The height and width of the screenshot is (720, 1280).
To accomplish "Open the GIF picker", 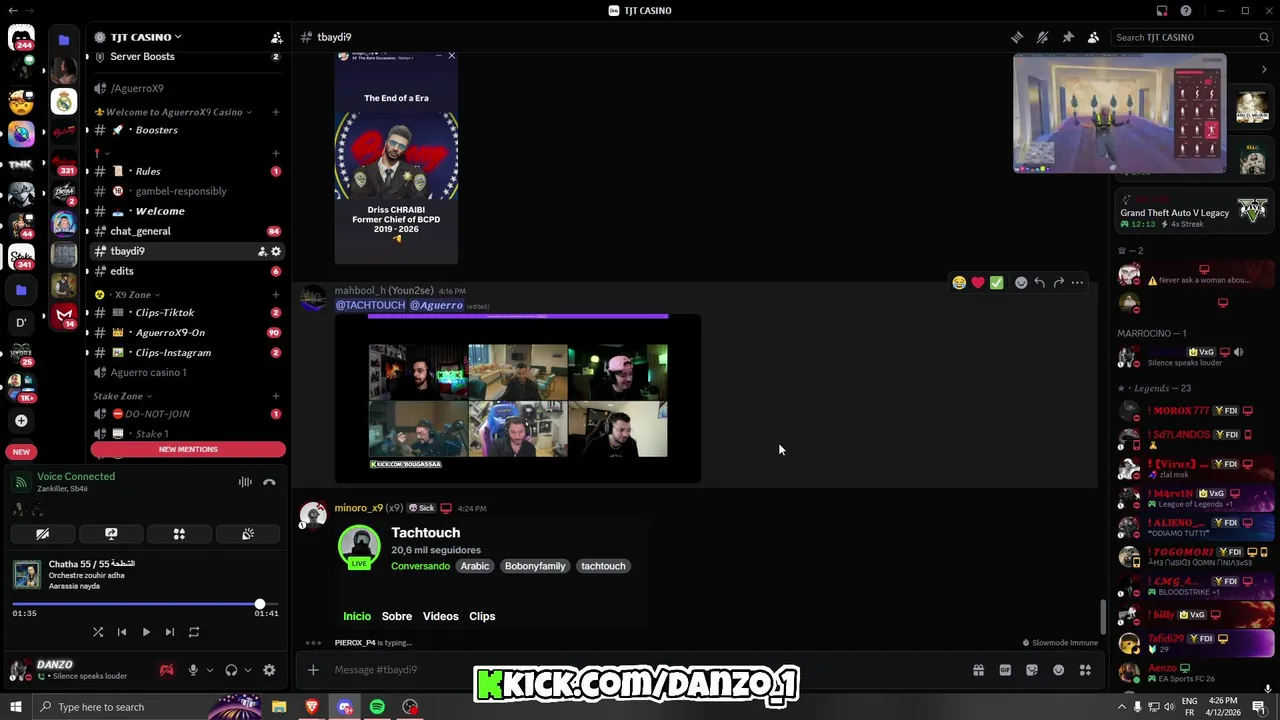I will [x=1005, y=670].
